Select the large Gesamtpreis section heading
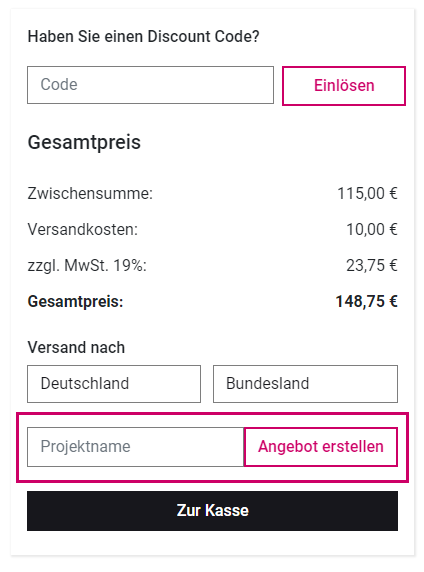Image resolution: width=424 pixels, height=572 pixels. coord(84,142)
